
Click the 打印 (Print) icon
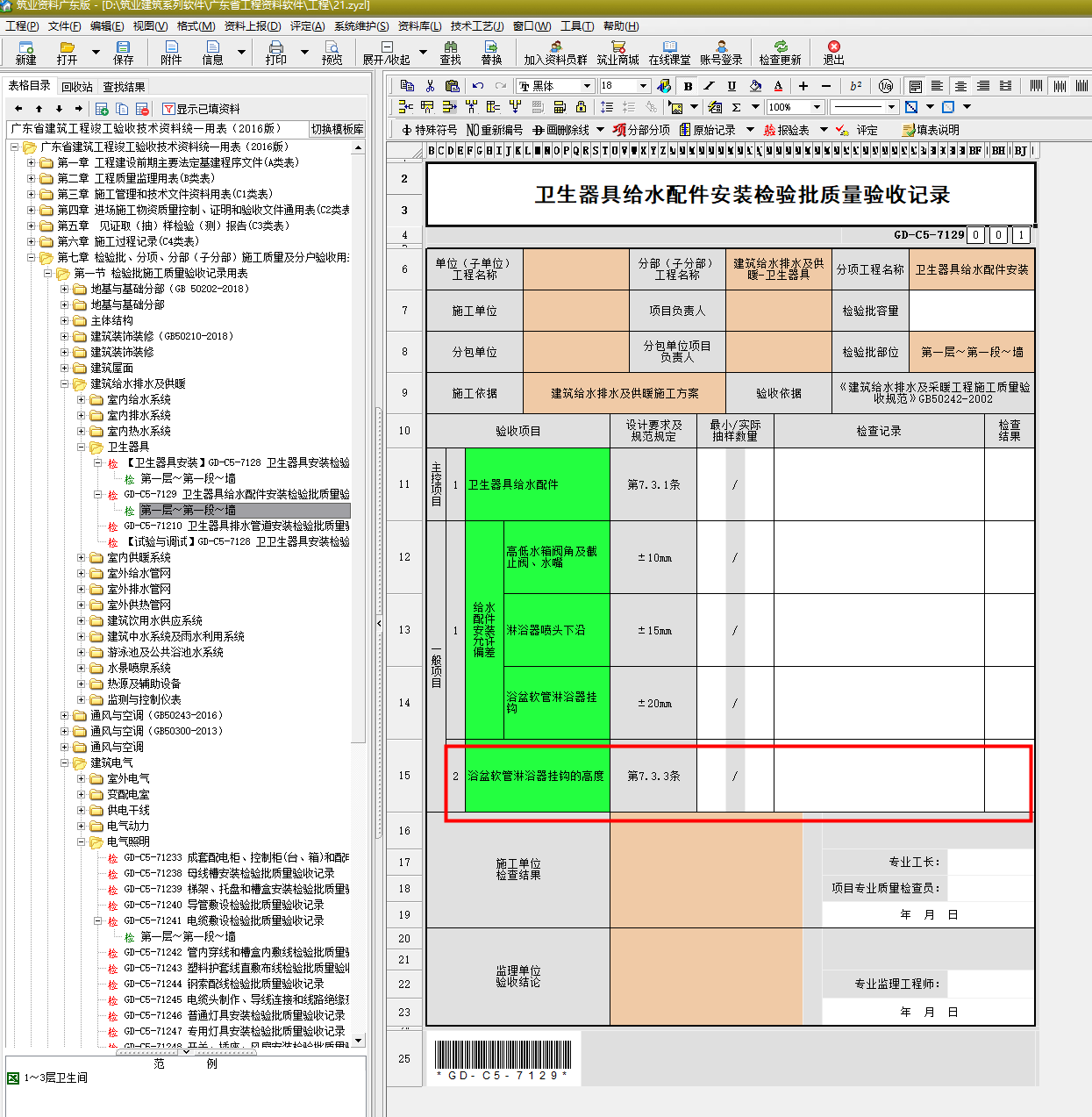pyautogui.click(x=275, y=53)
